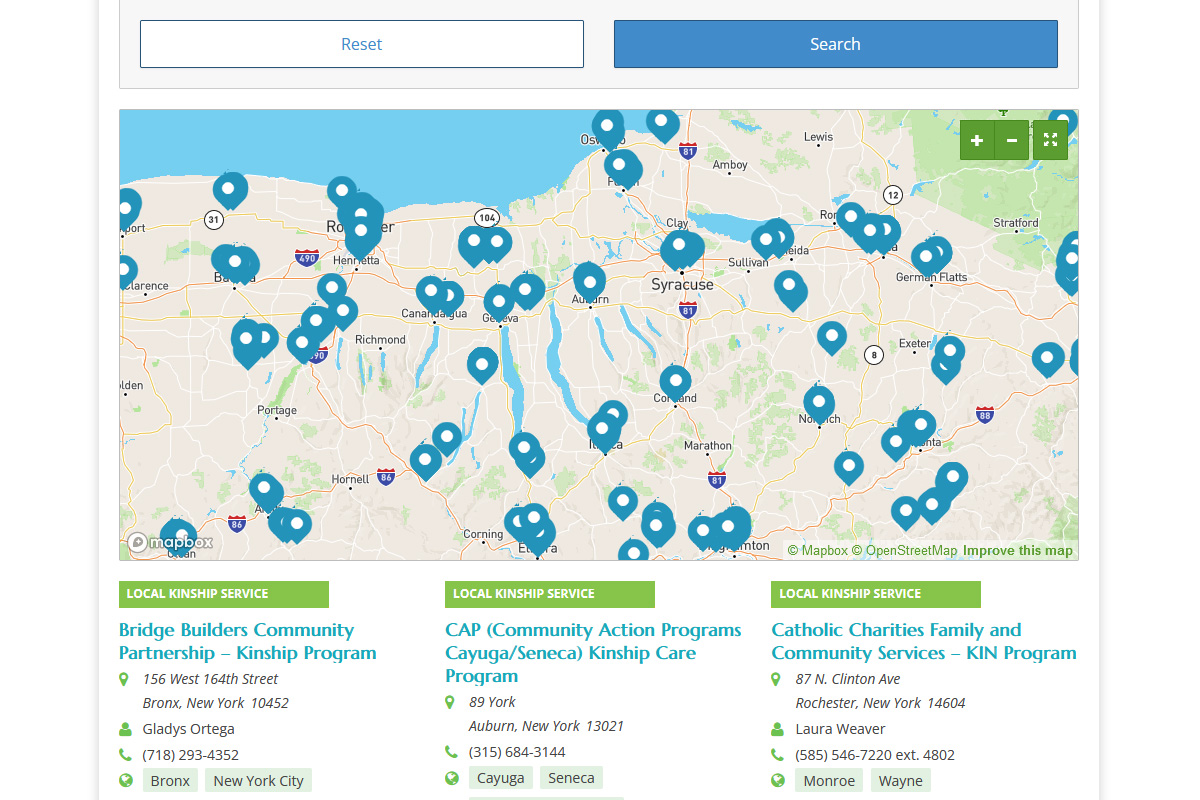Click address text 89 York
1200x800 pixels.
[493, 702]
